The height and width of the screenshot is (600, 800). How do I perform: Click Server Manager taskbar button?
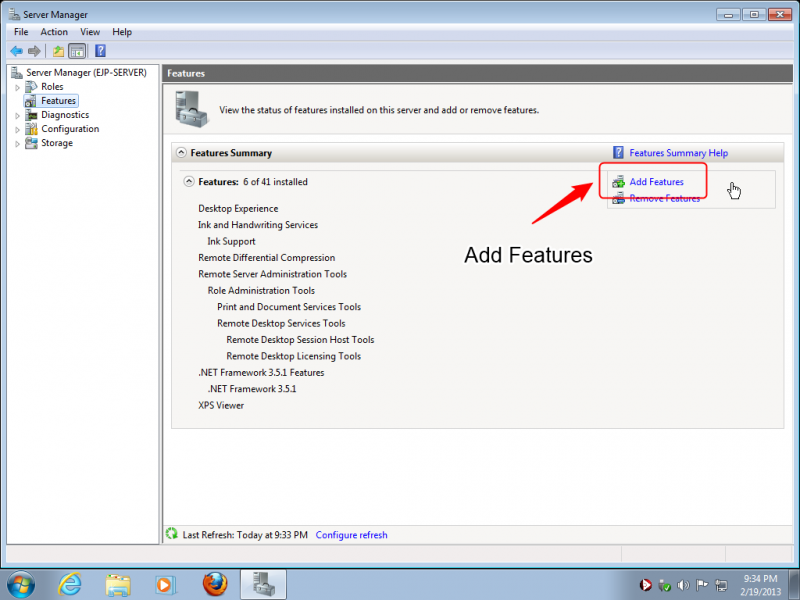(263, 584)
